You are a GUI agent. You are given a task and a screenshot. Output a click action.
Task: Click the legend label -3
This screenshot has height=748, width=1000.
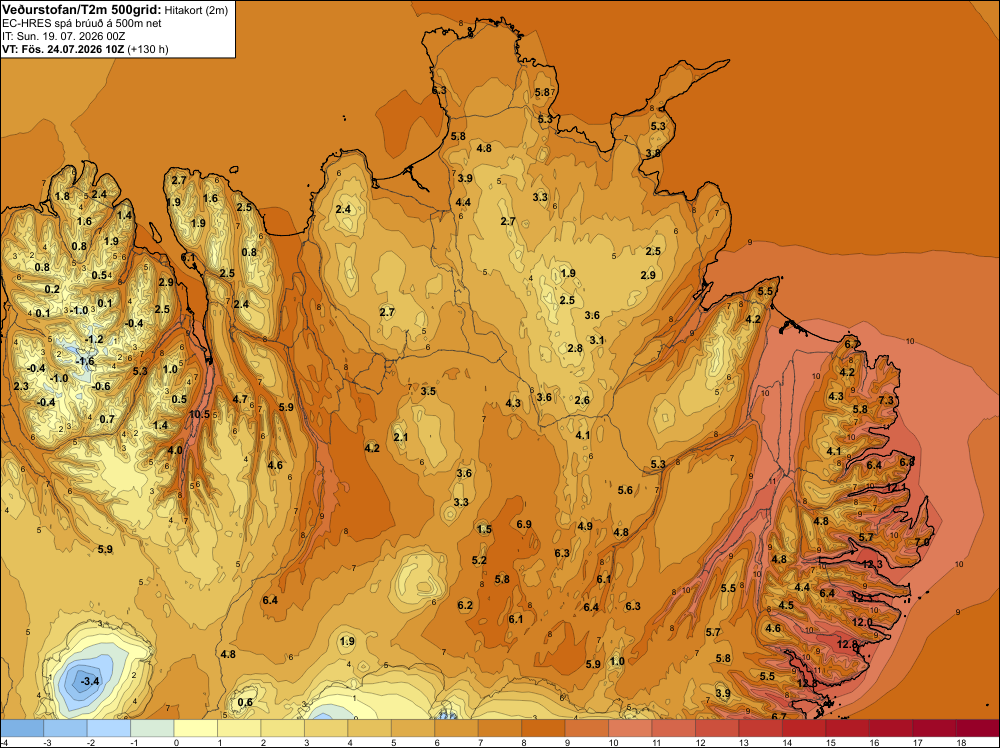[47, 743]
